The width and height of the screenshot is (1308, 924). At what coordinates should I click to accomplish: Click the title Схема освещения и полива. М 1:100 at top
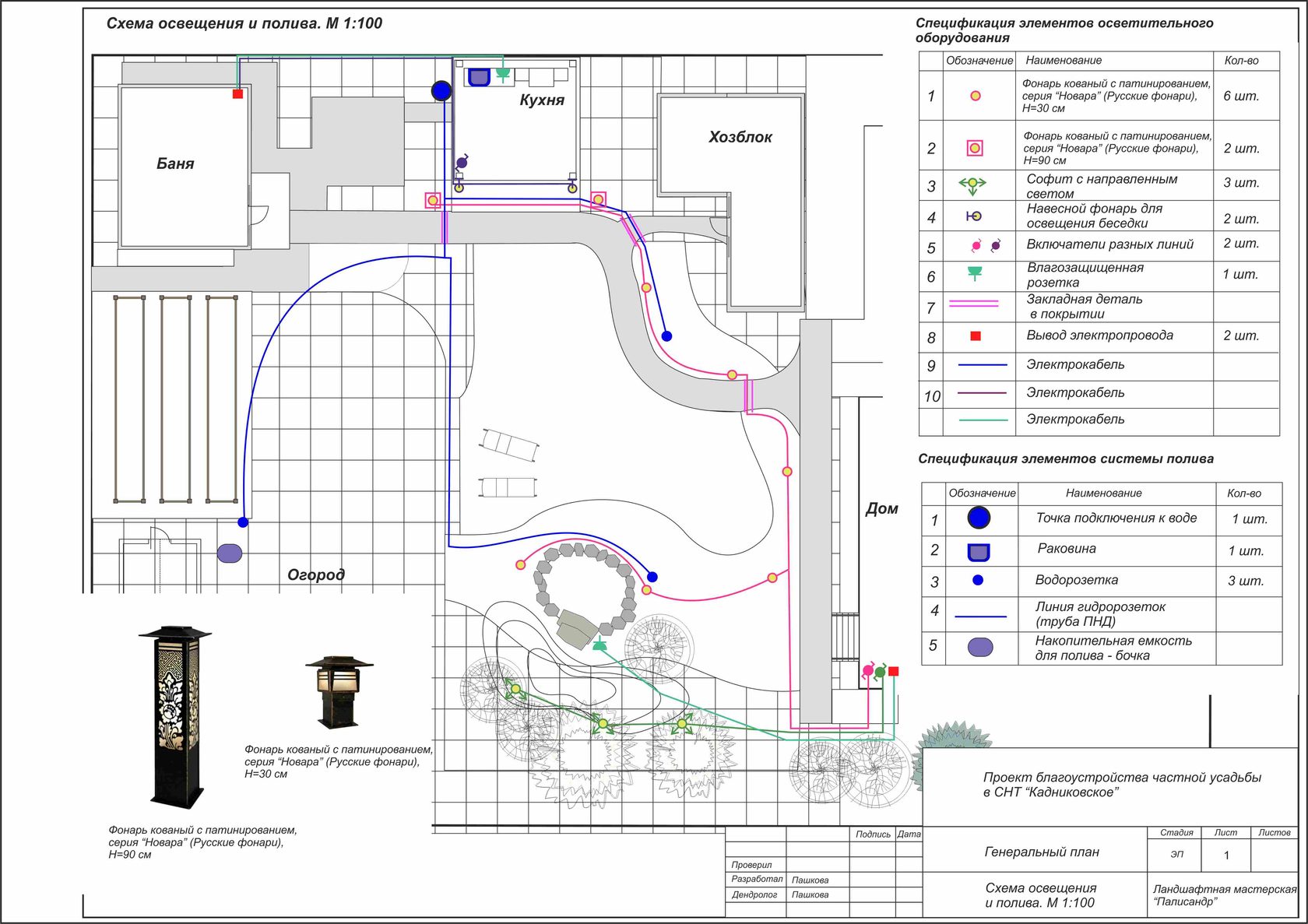pos(244,23)
